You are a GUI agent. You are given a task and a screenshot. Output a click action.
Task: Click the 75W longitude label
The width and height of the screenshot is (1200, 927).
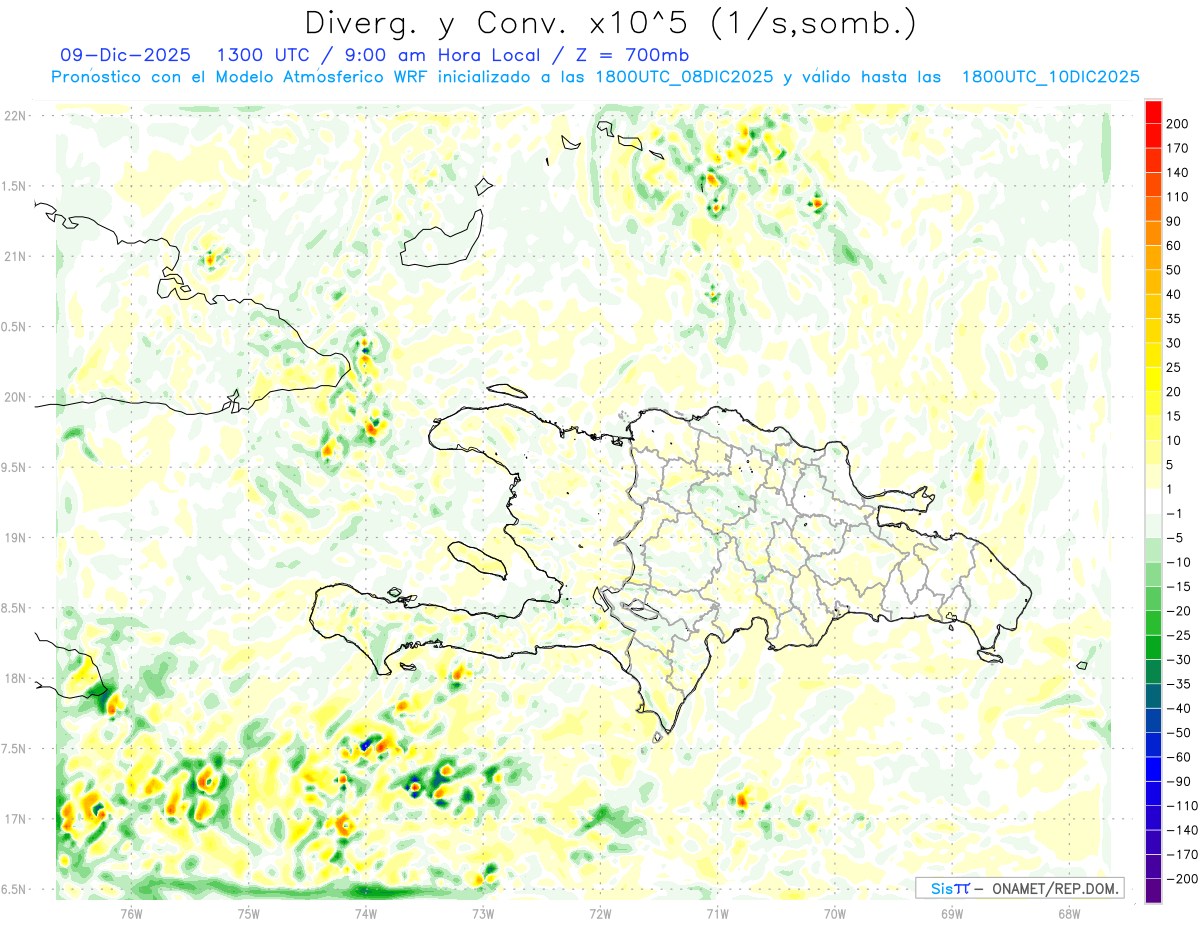(249, 913)
